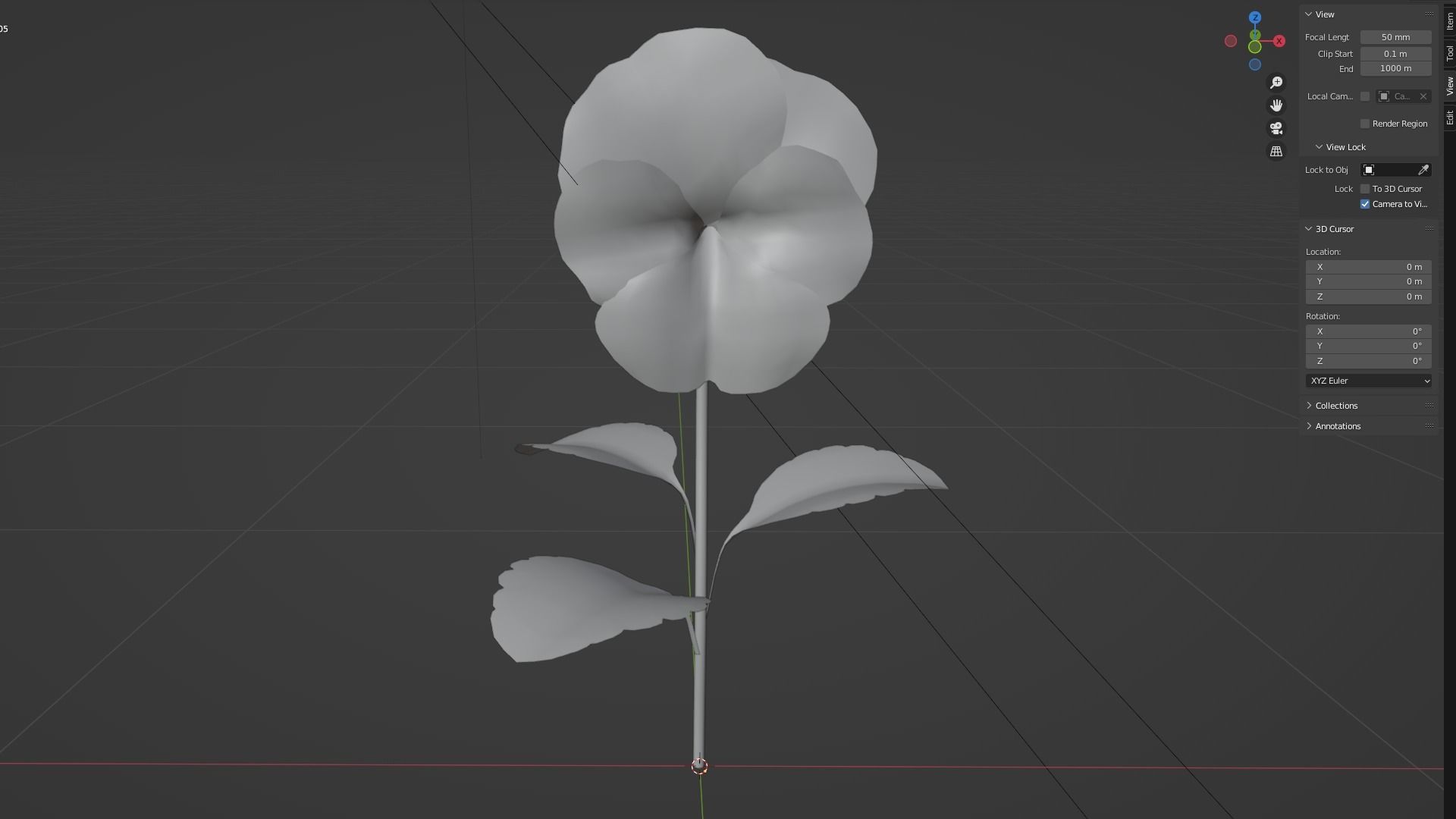The width and height of the screenshot is (1456, 819).
Task: Click the red X axis gizmo ball
Action: [x=1279, y=41]
